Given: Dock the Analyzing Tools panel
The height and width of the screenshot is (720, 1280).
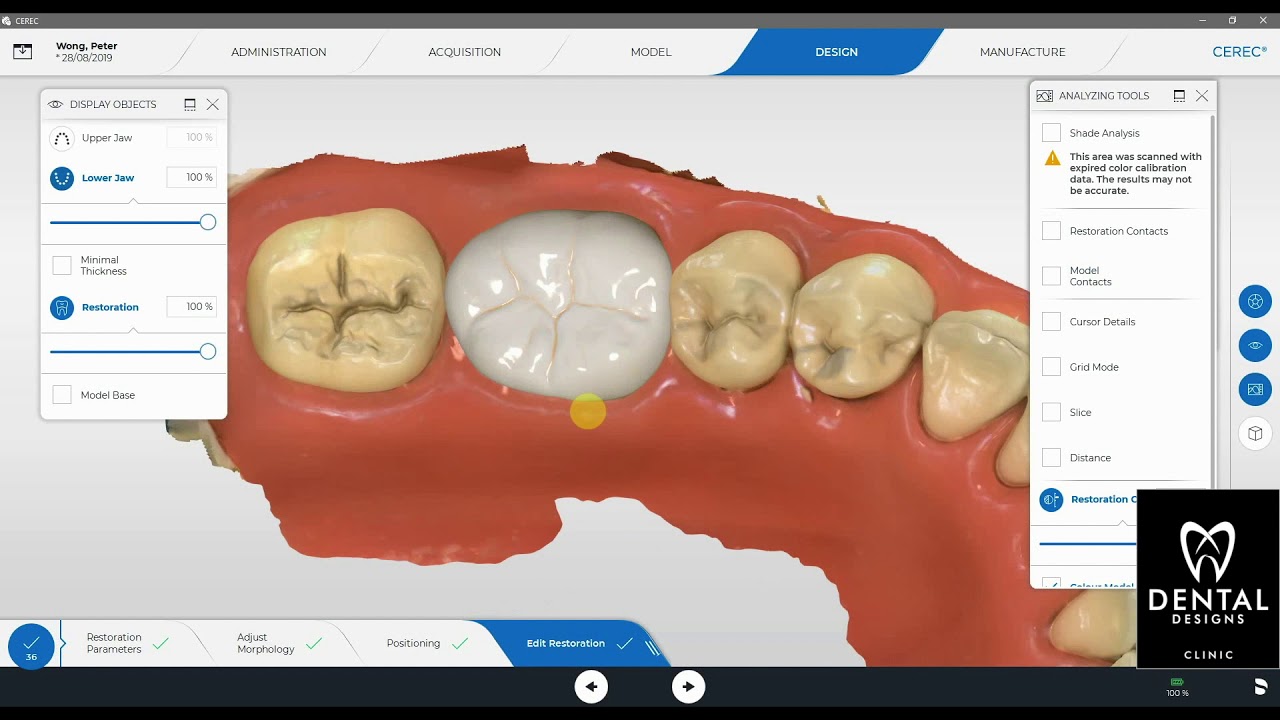Looking at the screenshot, I should click(1179, 96).
